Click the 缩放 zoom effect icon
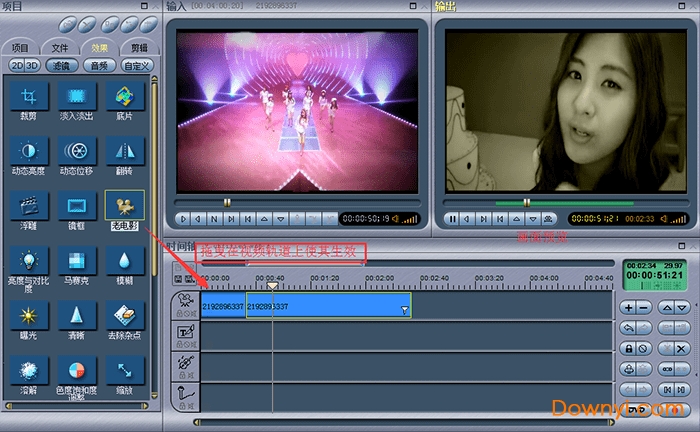Screen dimensions: 700x432 (x=124, y=372)
